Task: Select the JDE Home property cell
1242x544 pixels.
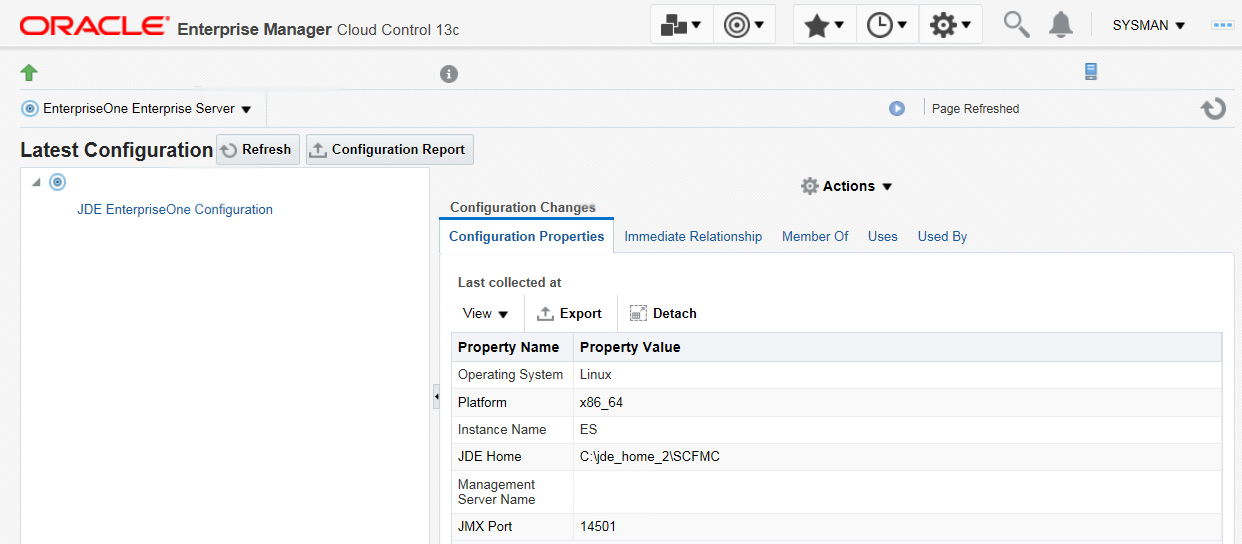Action: (x=512, y=456)
